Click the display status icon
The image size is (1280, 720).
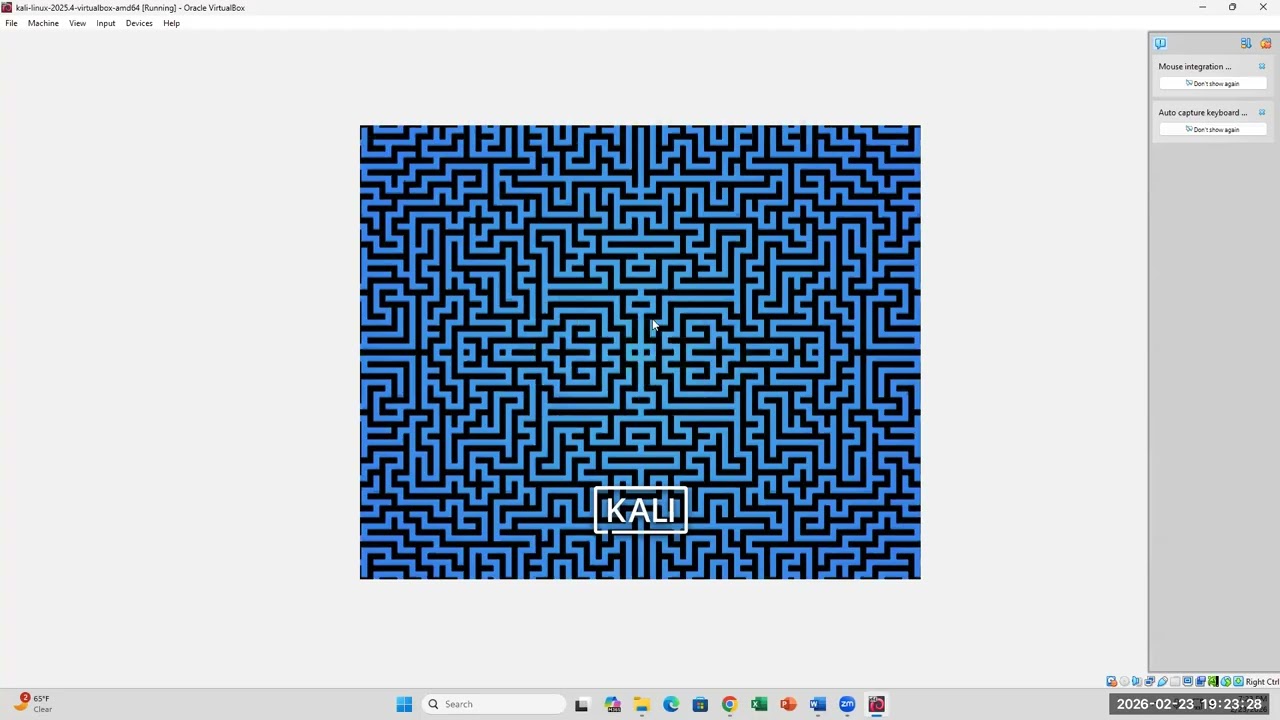[x=1188, y=681]
